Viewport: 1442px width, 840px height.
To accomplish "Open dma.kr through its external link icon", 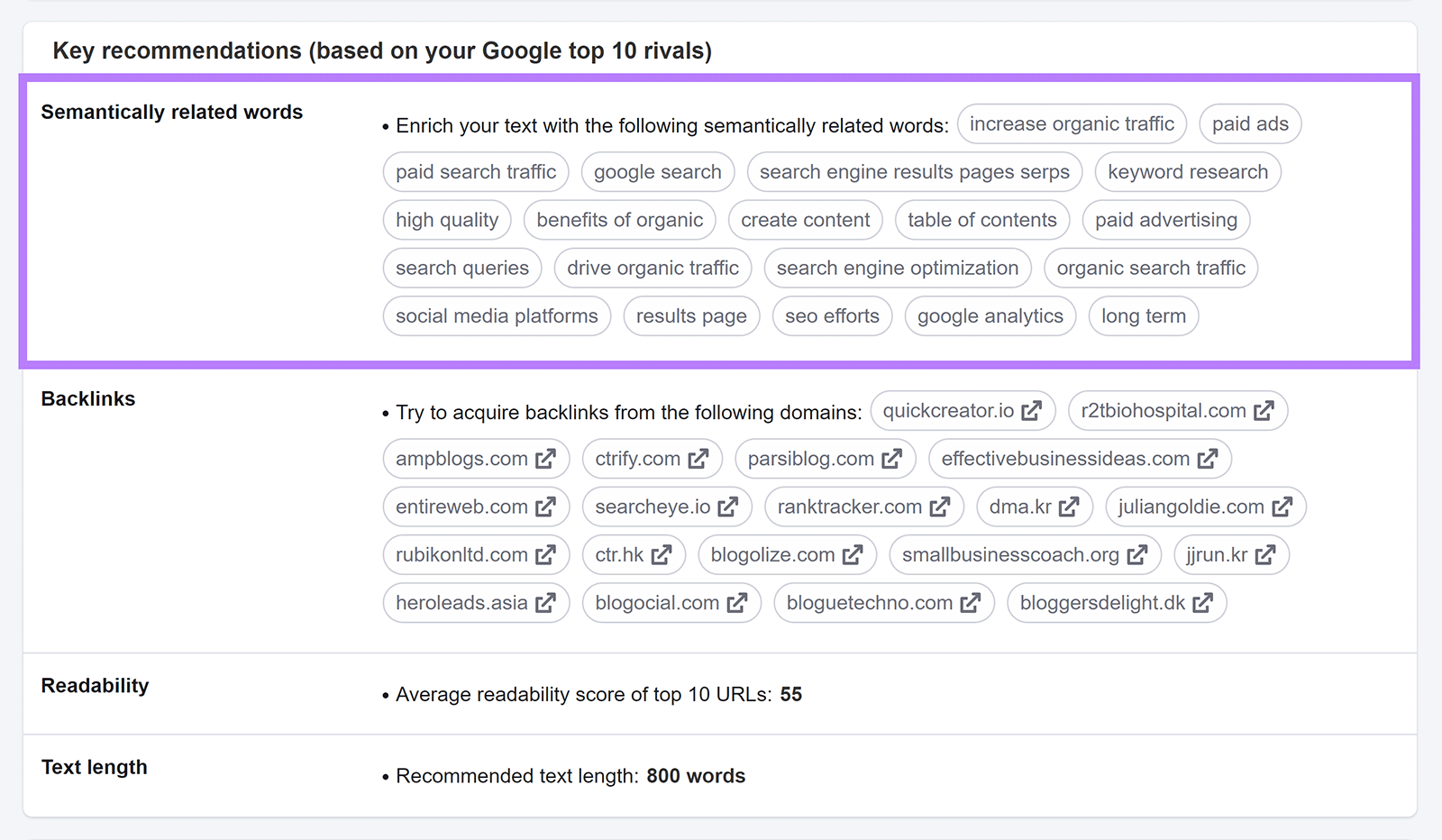I will pyautogui.click(x=1069, y=507).
